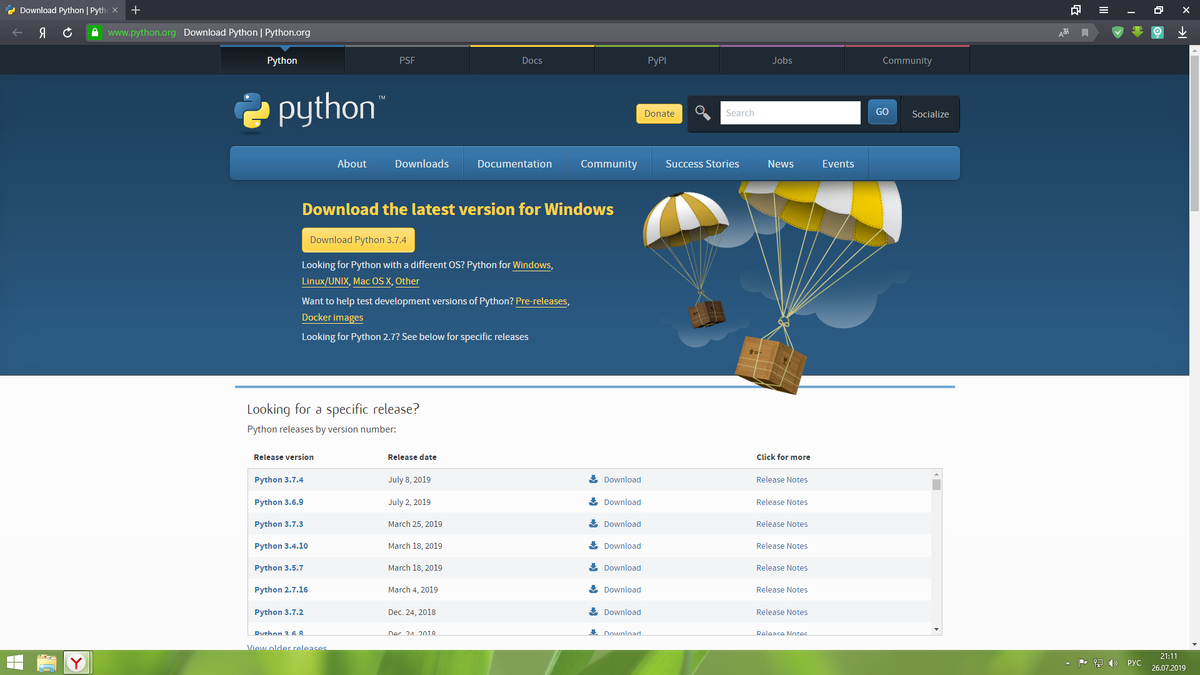Open the Linux/UNIX link
The image size is (1200, 675).
click(325, 282)
